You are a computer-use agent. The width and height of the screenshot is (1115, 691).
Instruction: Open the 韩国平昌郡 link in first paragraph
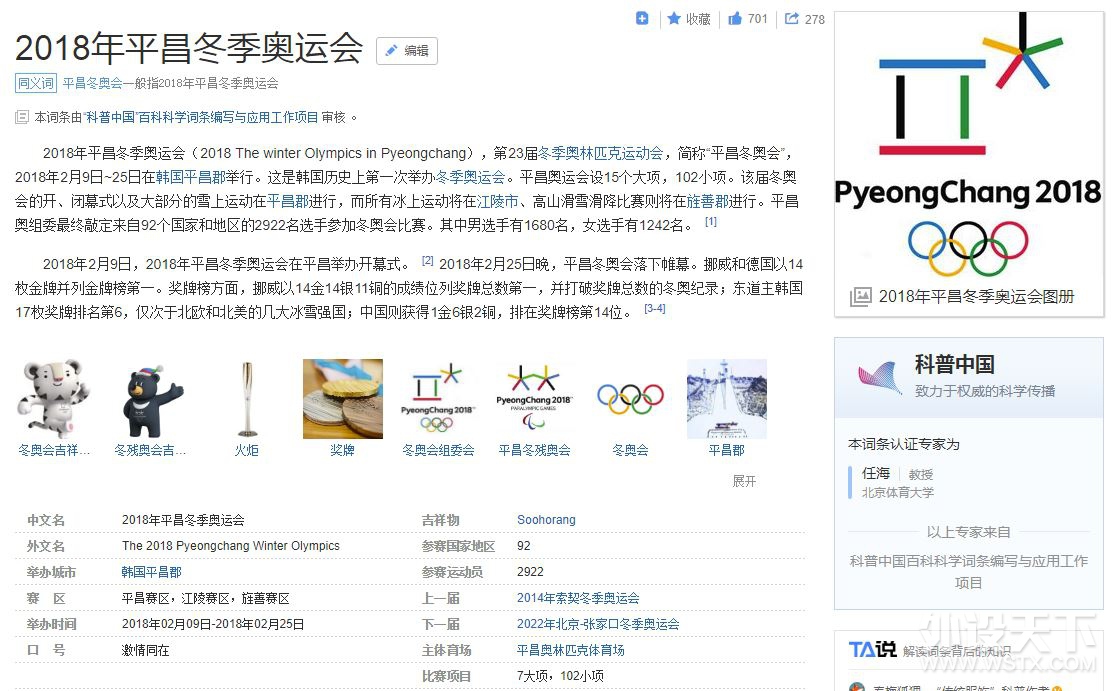[191, 177]
